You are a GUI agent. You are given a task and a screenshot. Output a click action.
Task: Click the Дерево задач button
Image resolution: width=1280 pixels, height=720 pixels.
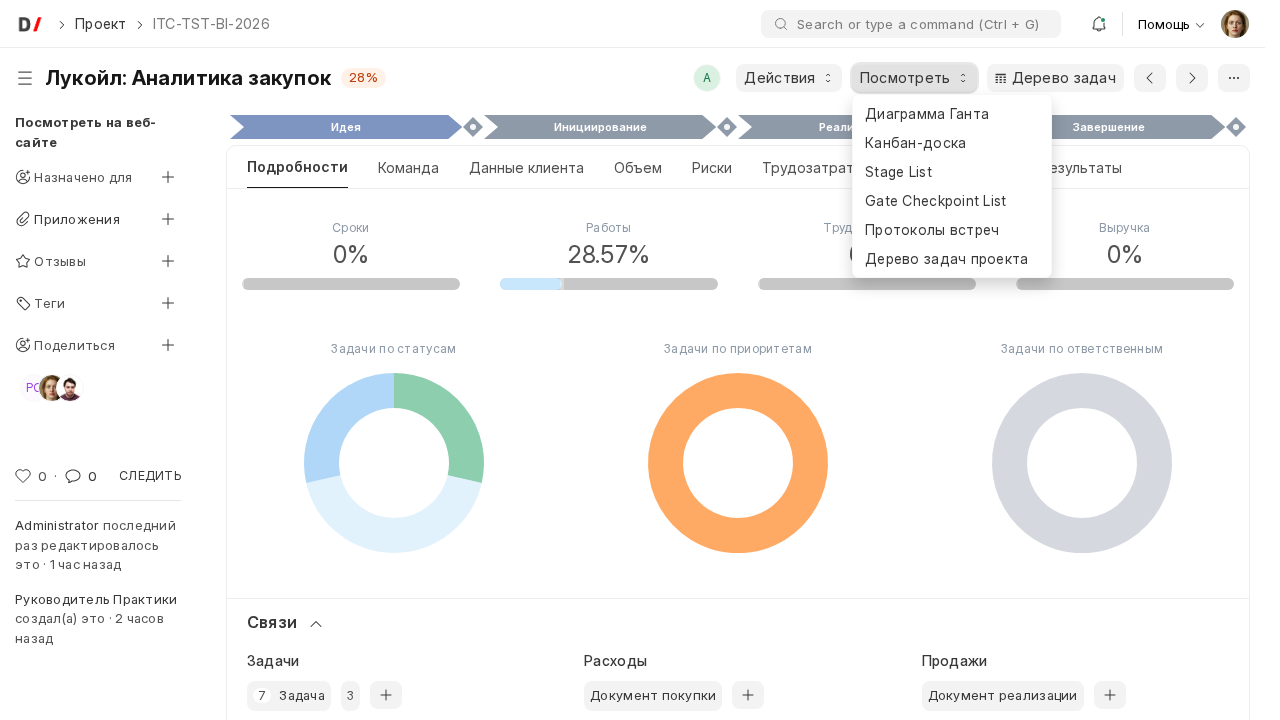1055,78
